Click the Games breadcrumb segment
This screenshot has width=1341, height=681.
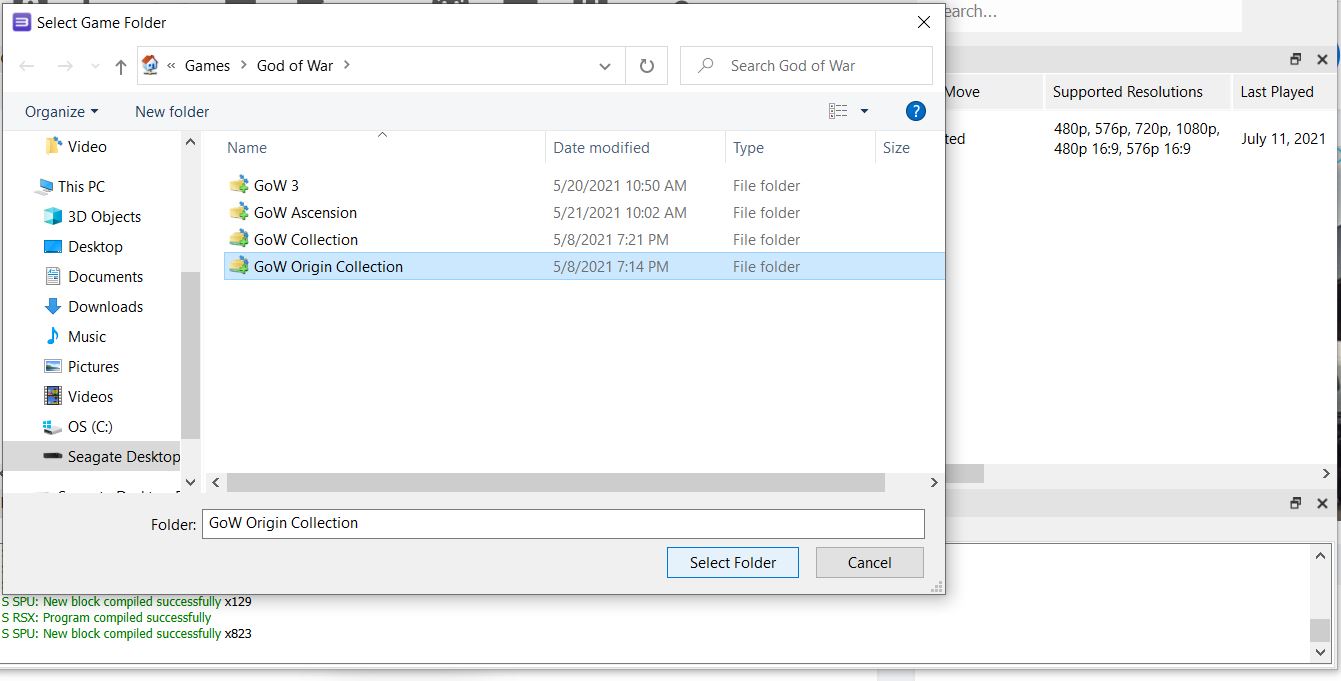point(207,66)
